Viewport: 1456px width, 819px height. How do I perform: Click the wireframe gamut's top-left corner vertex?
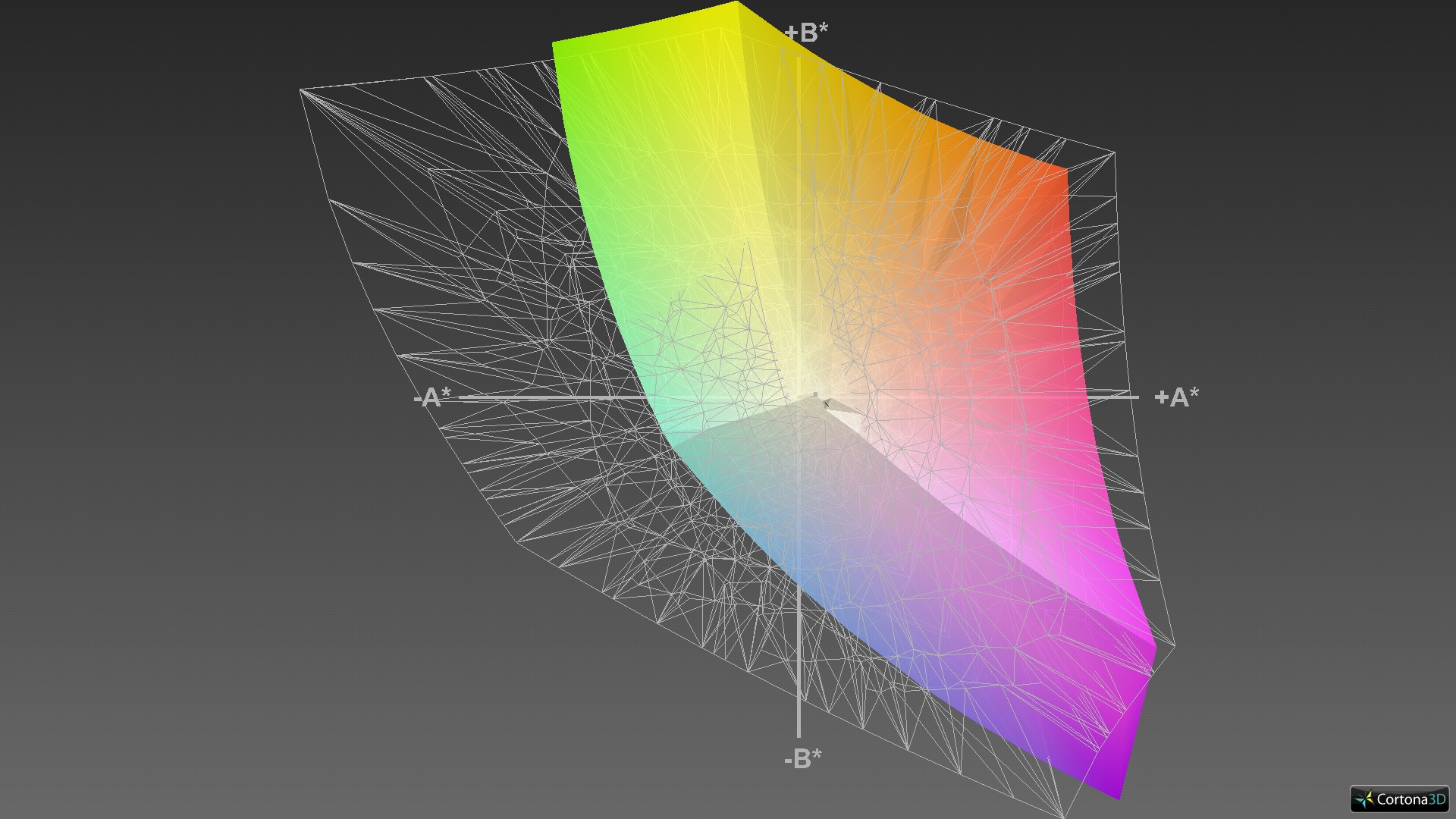[x=301, y=90]
